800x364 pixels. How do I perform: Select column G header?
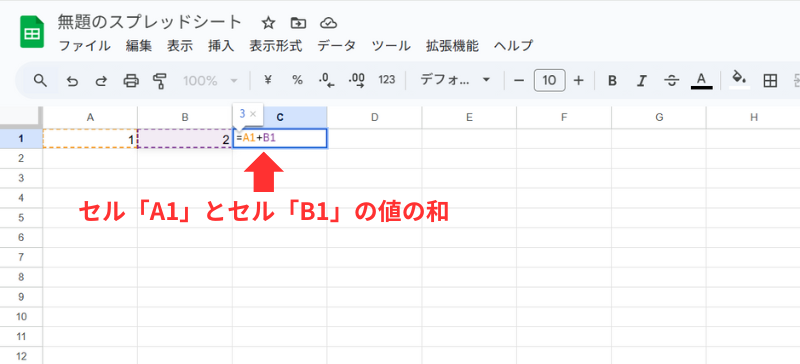tap(659, 117)
